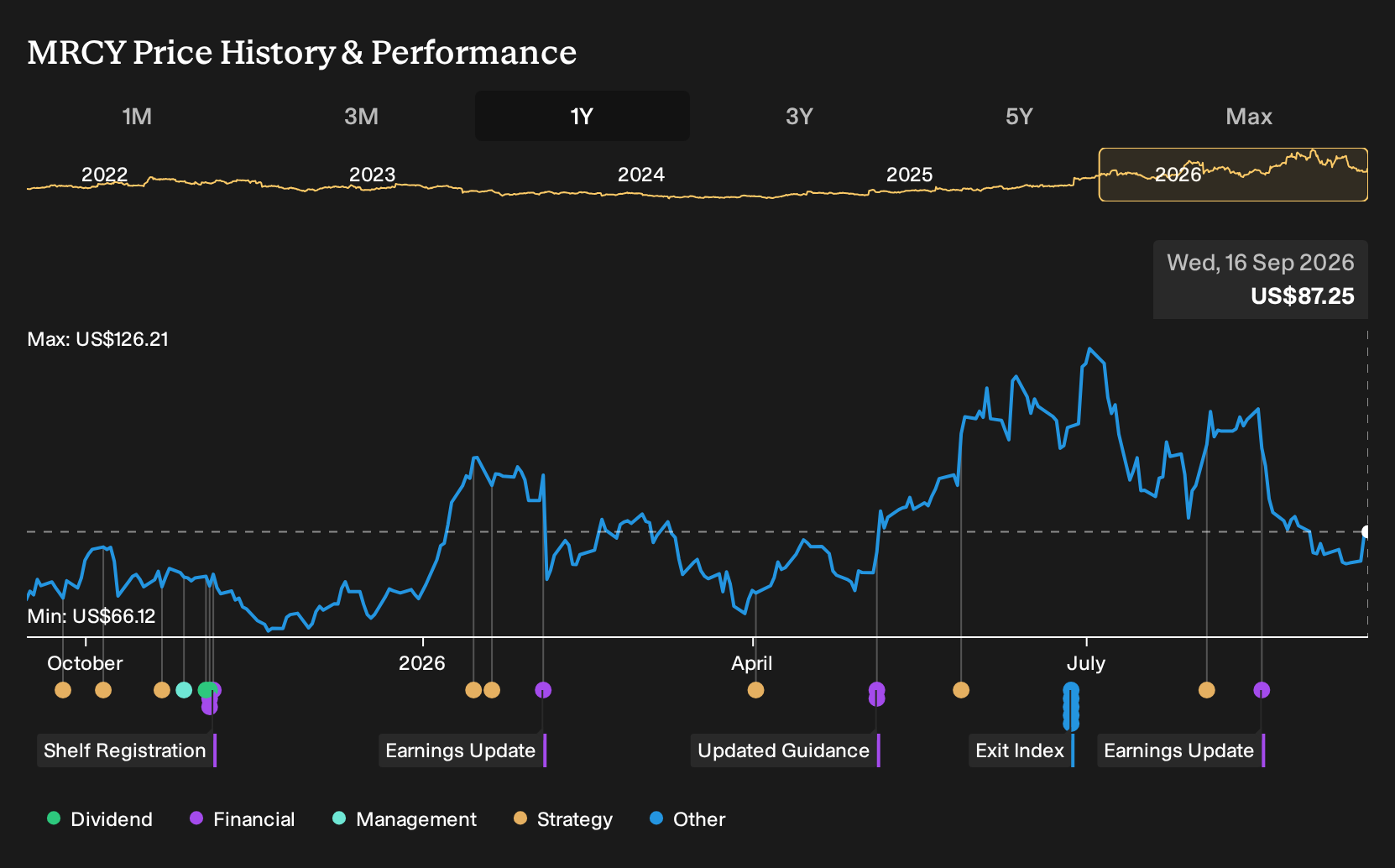This screenshot has width=1395, height=868.
Task: Click the Min: US$66.12 label
Action: [x=91, y=616]
